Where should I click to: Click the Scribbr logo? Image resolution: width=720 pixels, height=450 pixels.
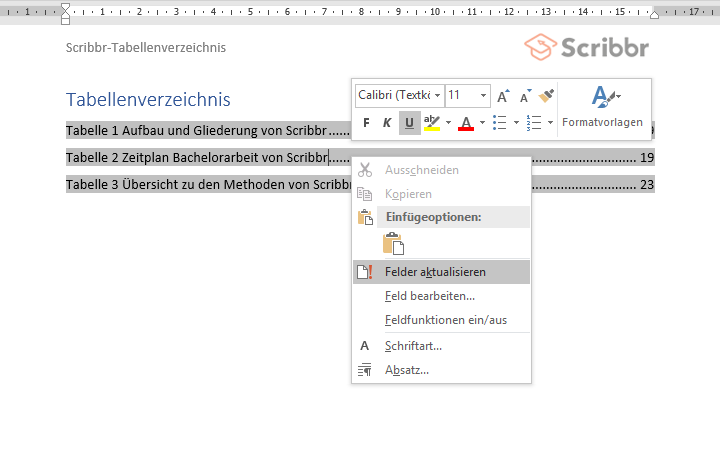[586, 47]
